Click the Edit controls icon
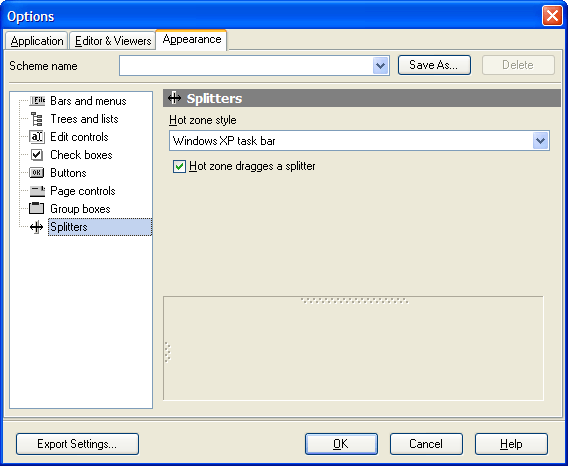Image resolution: width=568 pixels, height=466 pixels. [x=37, y=137]
